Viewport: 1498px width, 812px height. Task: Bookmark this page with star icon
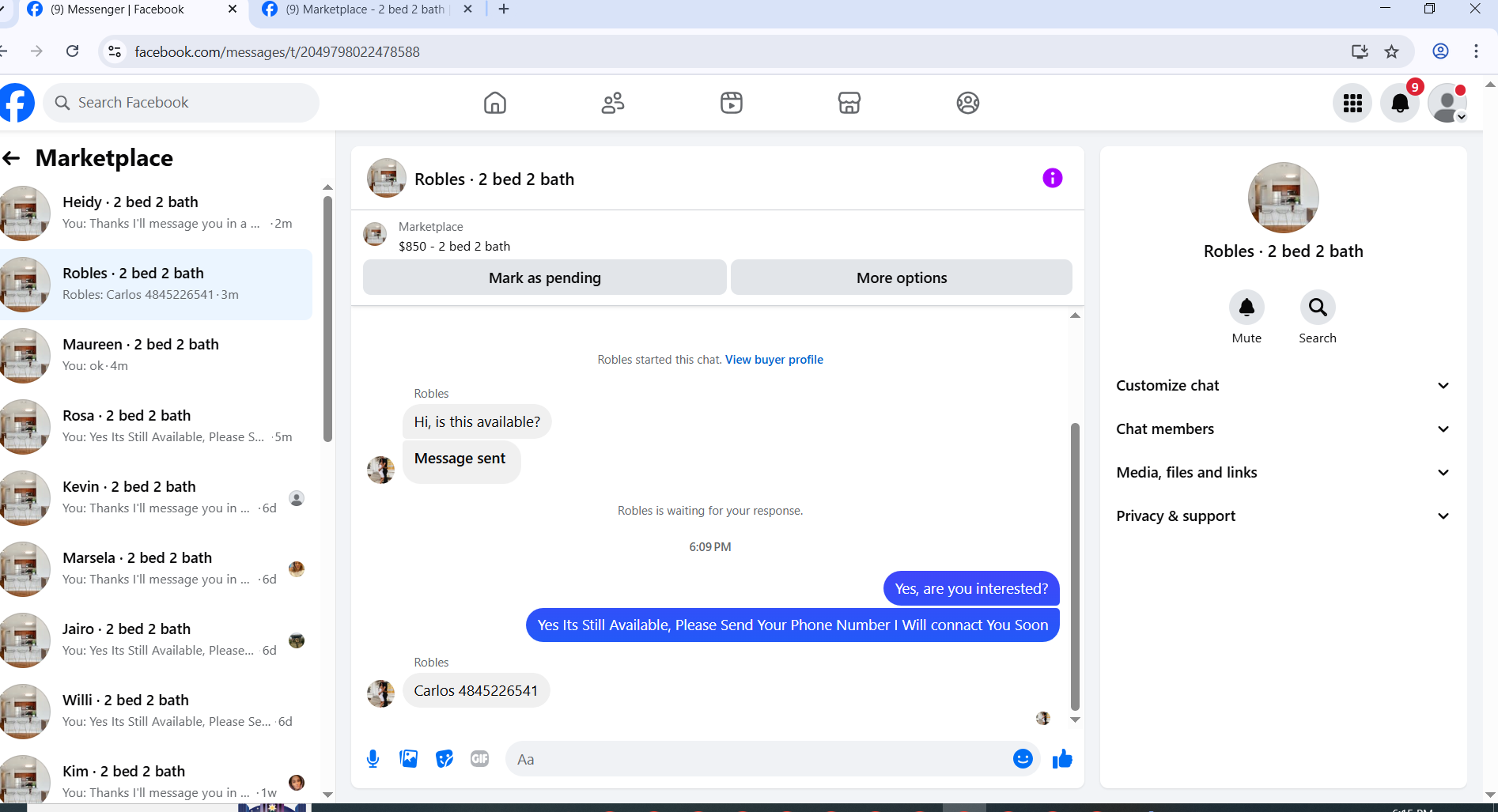(x=1392, y=51)
